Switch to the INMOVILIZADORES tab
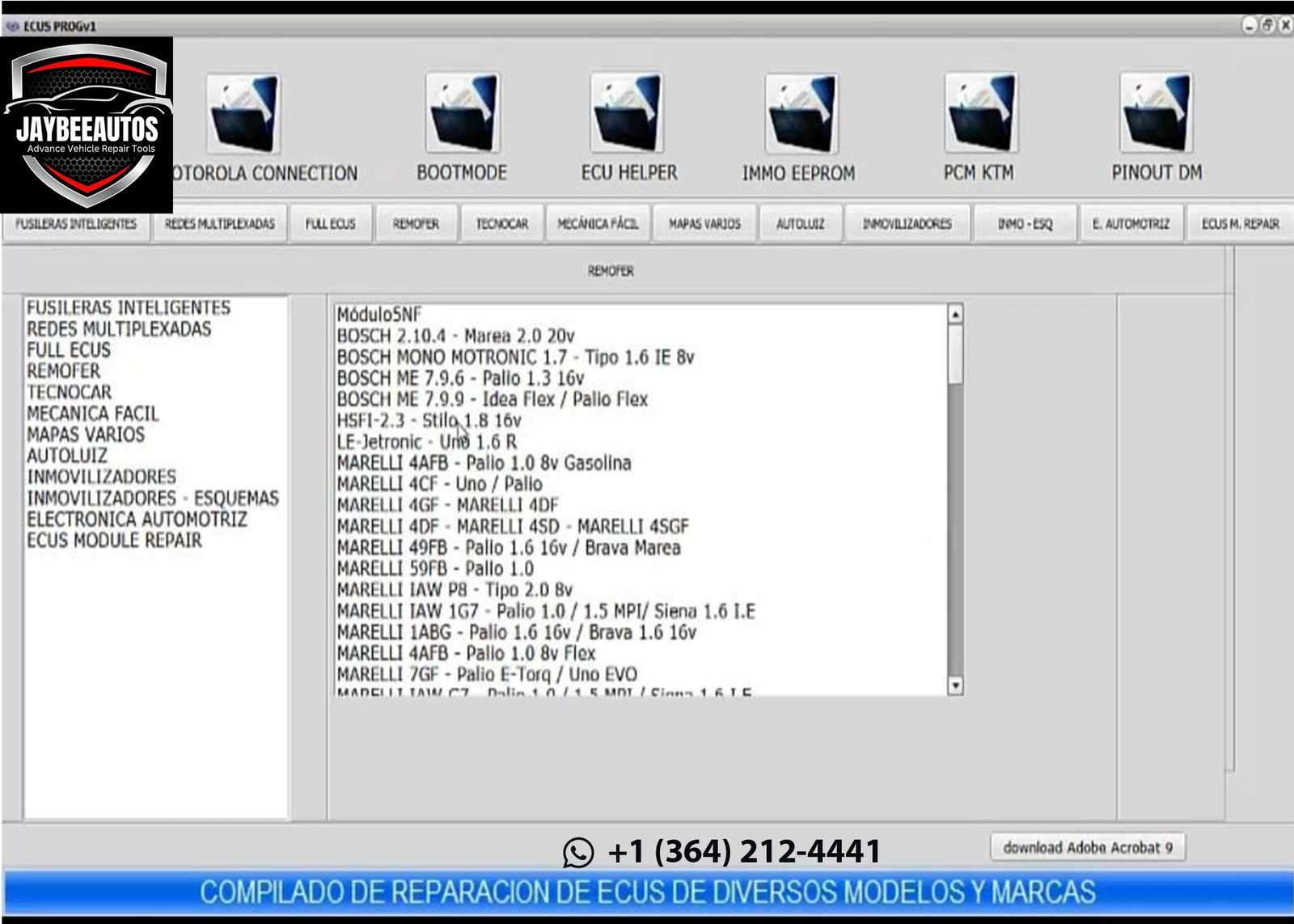The image size is (1294, 924). [907, 224]
